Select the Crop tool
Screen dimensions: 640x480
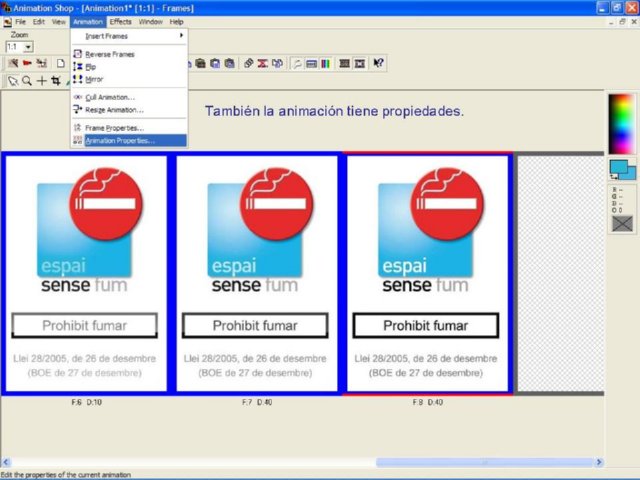point(56,81)
